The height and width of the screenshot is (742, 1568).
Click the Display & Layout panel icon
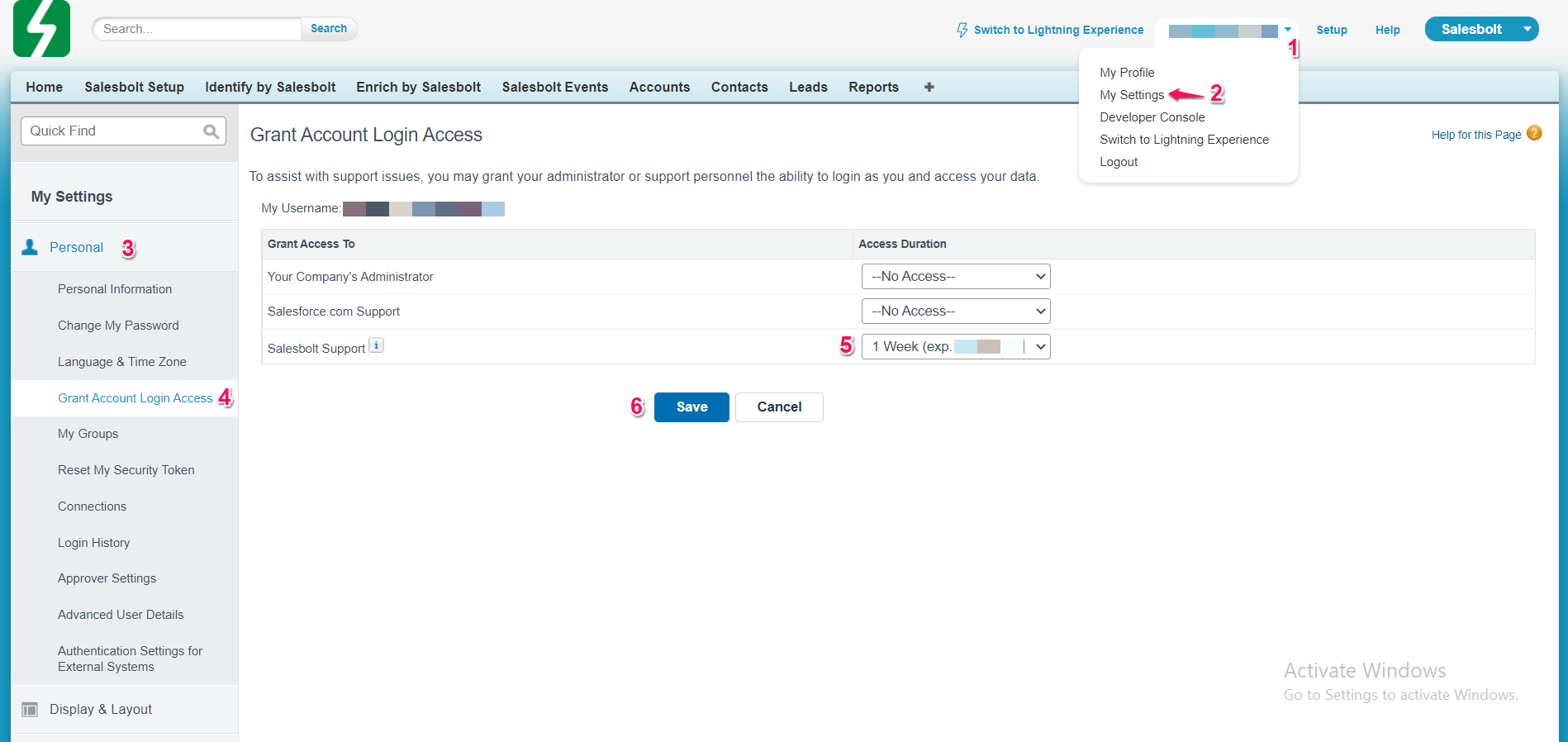(x=30, y=709)
